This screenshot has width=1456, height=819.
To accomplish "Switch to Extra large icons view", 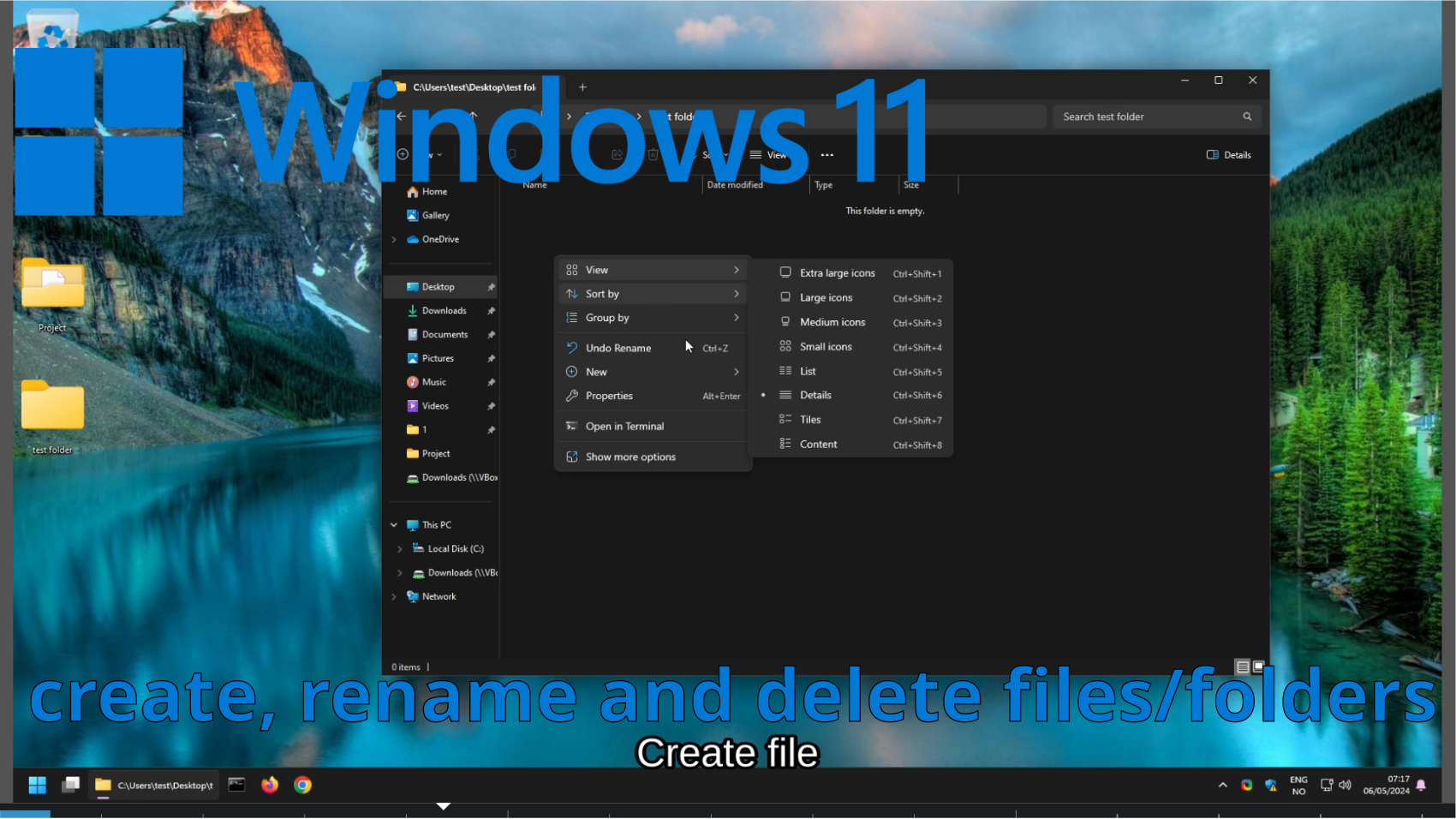I will coord(837,273).
